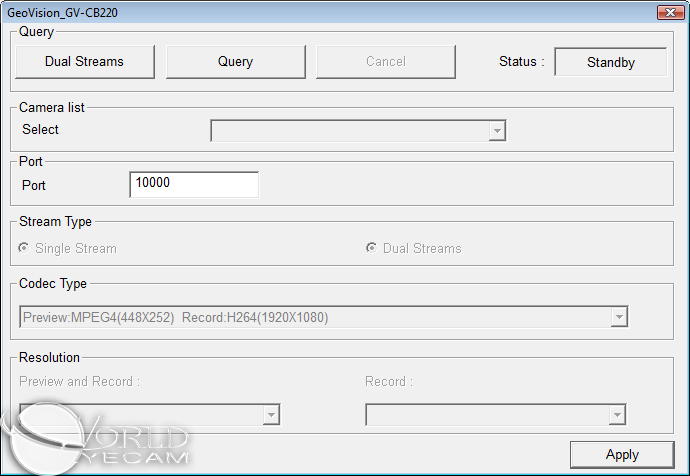Open the Record resolution dropdown
Image resolution: width=690 pixels, height=476 pixels.
coord(495,415)
